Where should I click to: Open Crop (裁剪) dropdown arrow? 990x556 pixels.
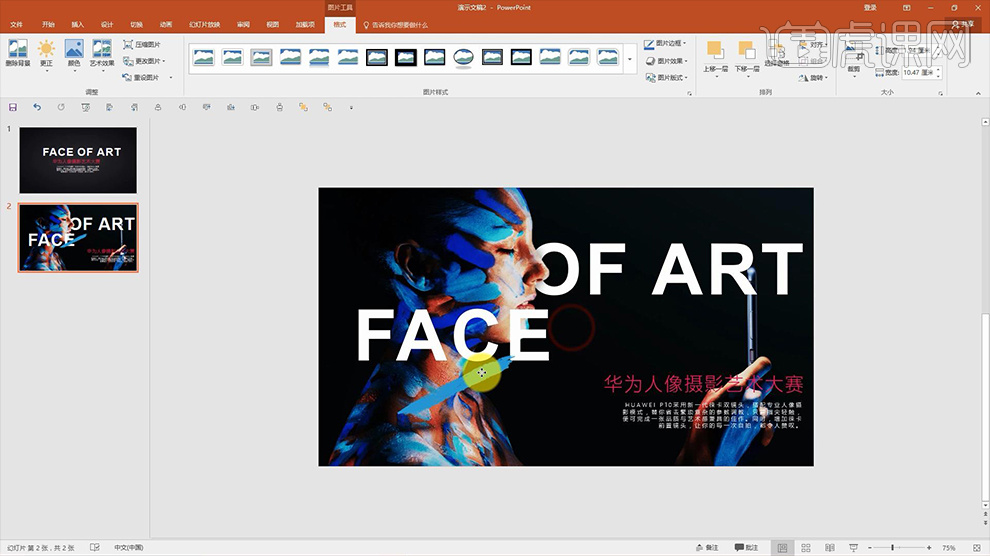(854, 76)
